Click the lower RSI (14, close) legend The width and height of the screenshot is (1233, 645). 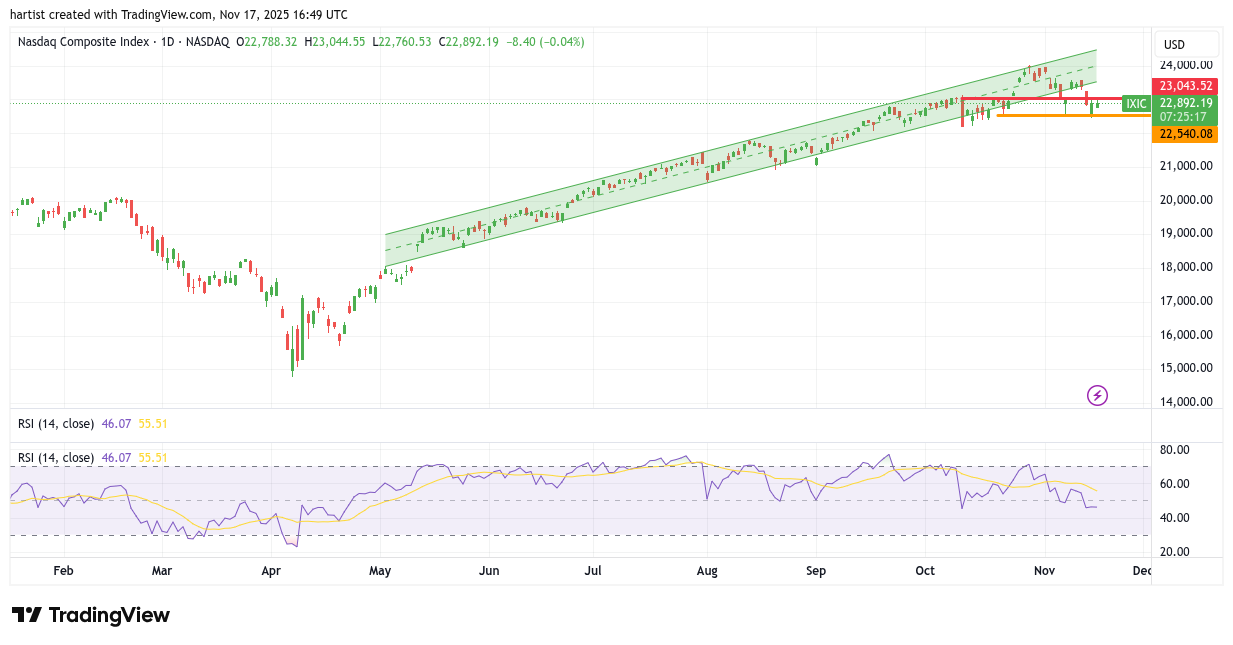(56, 457)
